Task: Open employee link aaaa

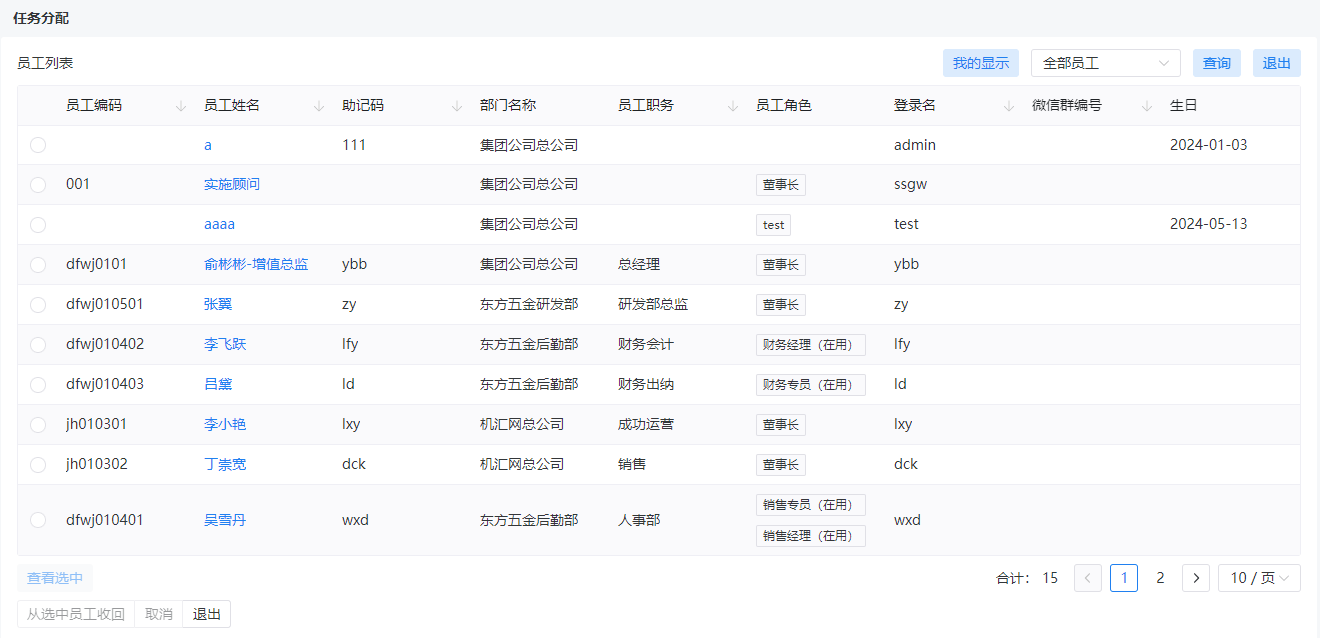Action: 219,224
